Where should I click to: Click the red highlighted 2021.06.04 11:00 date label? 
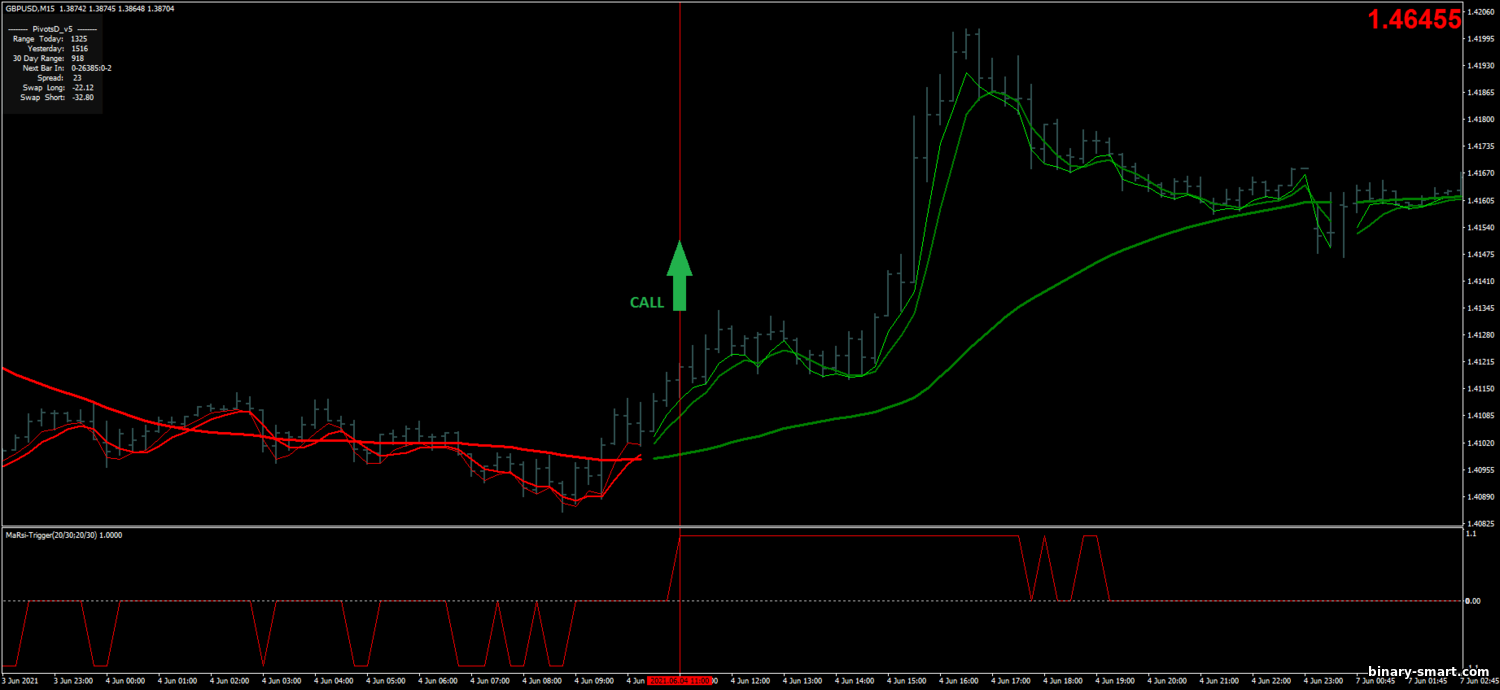[679, 681]
